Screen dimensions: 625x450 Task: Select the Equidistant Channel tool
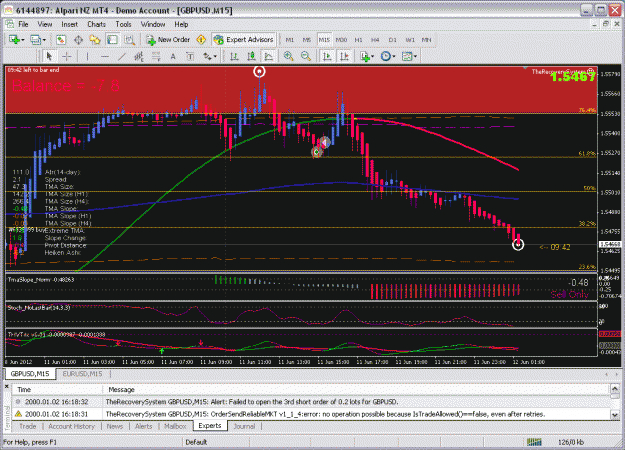(x=139, y=57)
